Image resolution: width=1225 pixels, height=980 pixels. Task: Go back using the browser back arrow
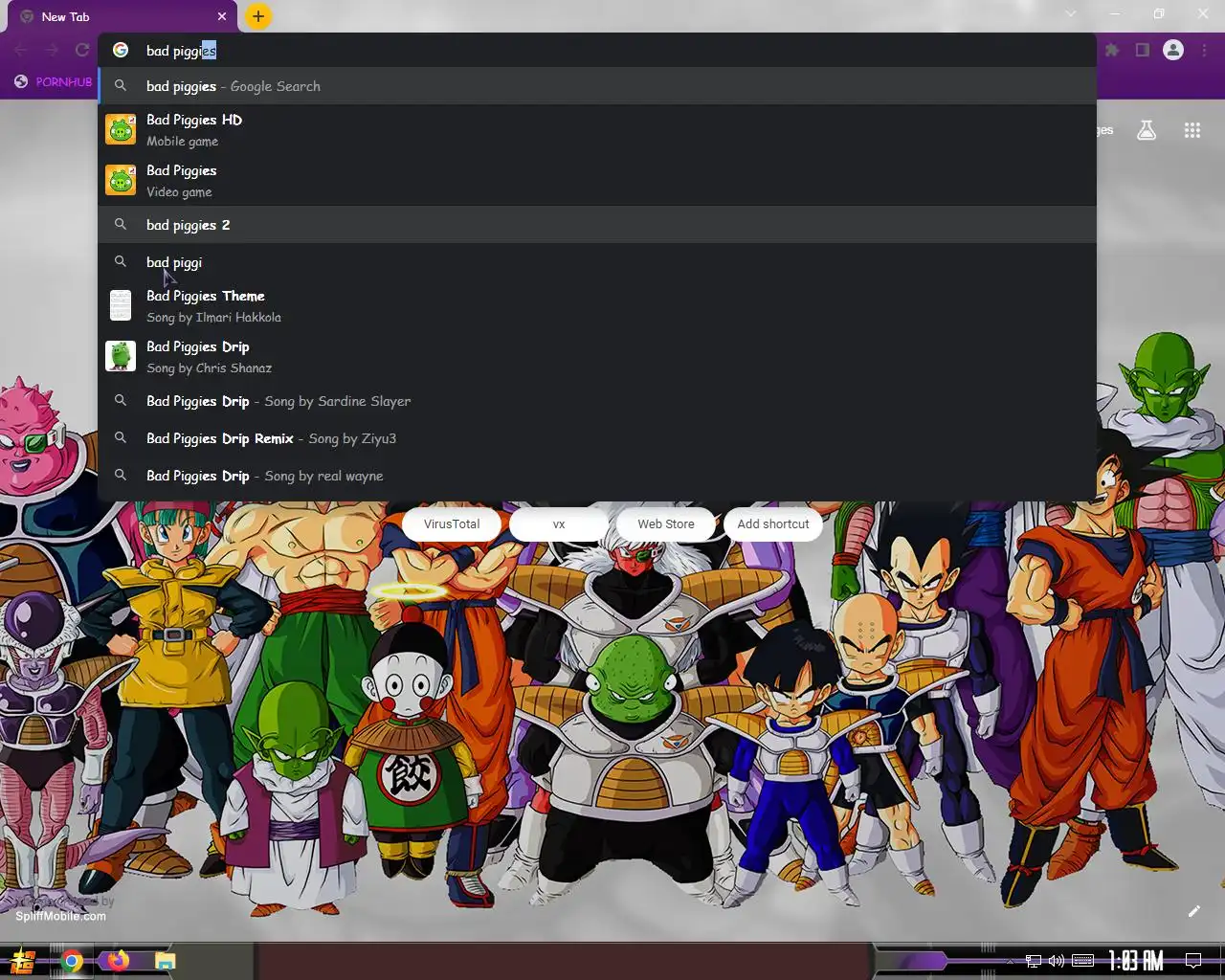[21, 50]
